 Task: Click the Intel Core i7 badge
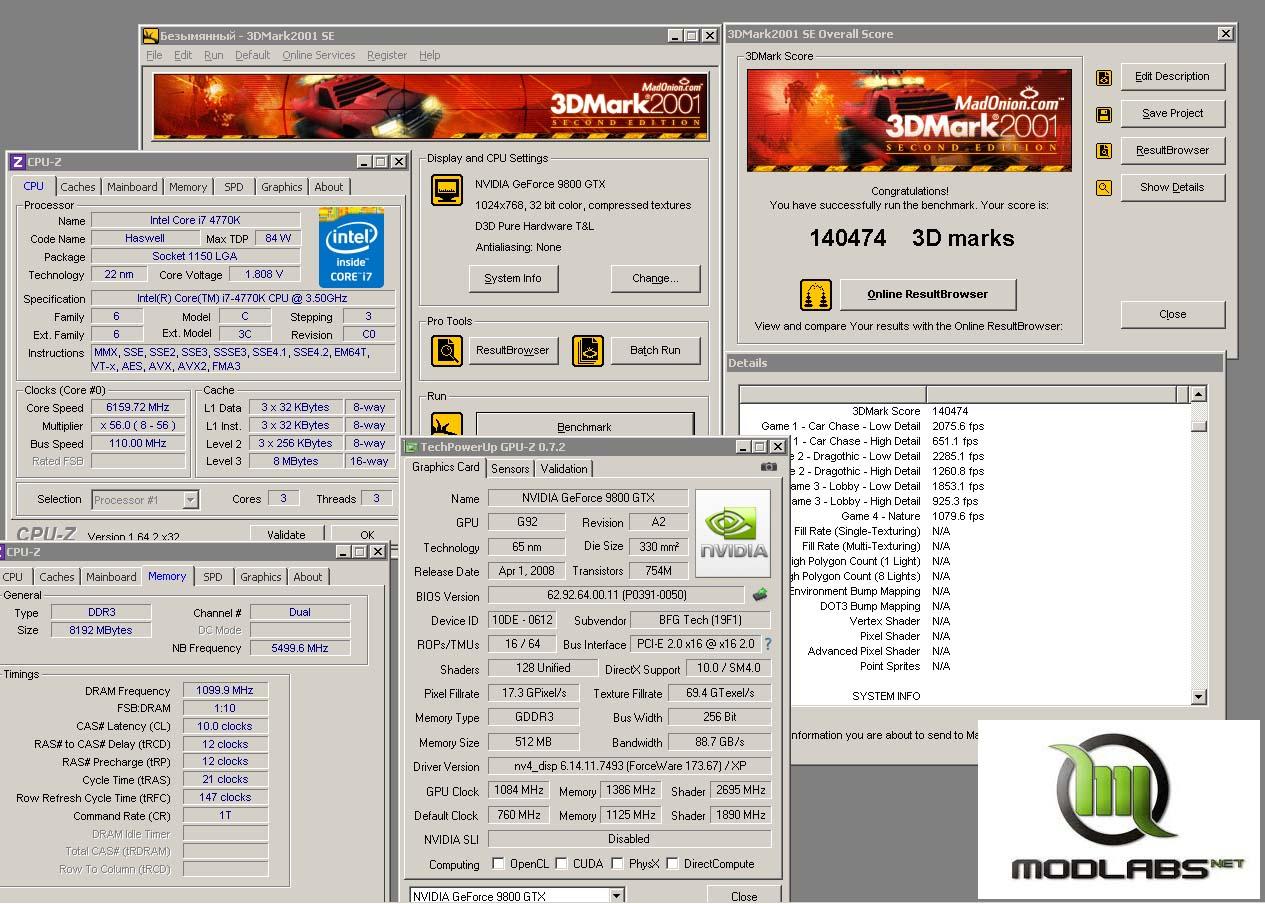(351, 247)
